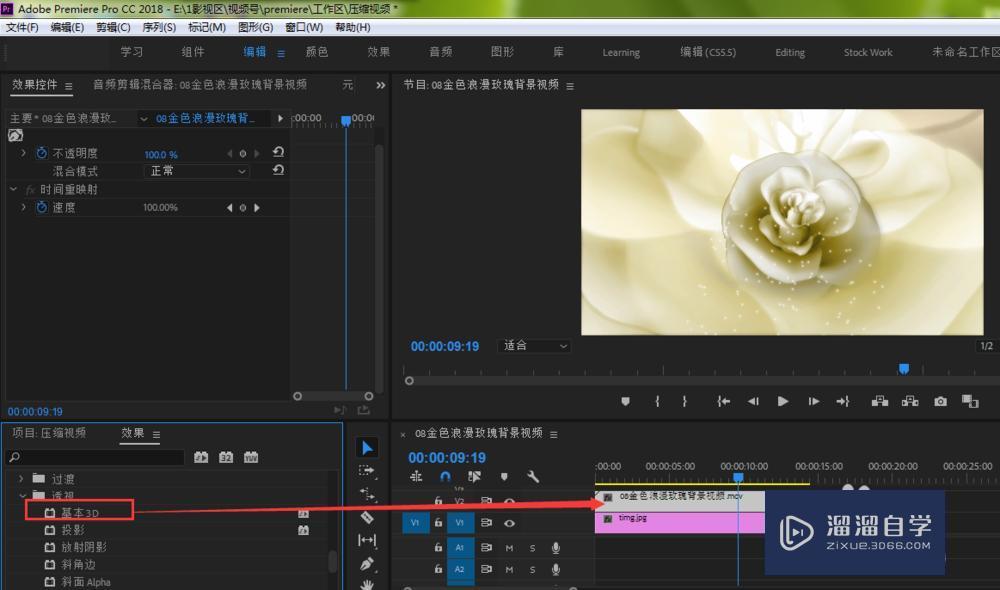Click the nest sequences insert icon in timeline
The image size is (1000, 590).
(416, 476)
